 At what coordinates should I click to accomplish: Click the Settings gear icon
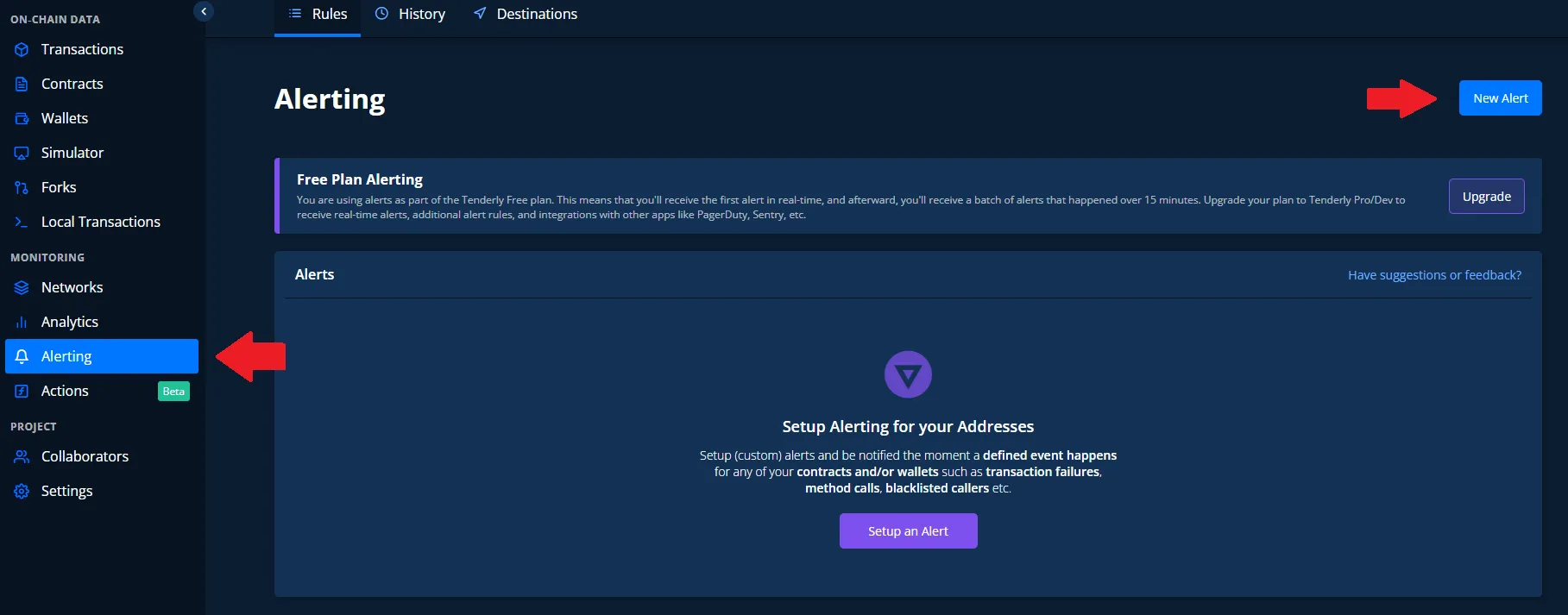pos(22,491)
